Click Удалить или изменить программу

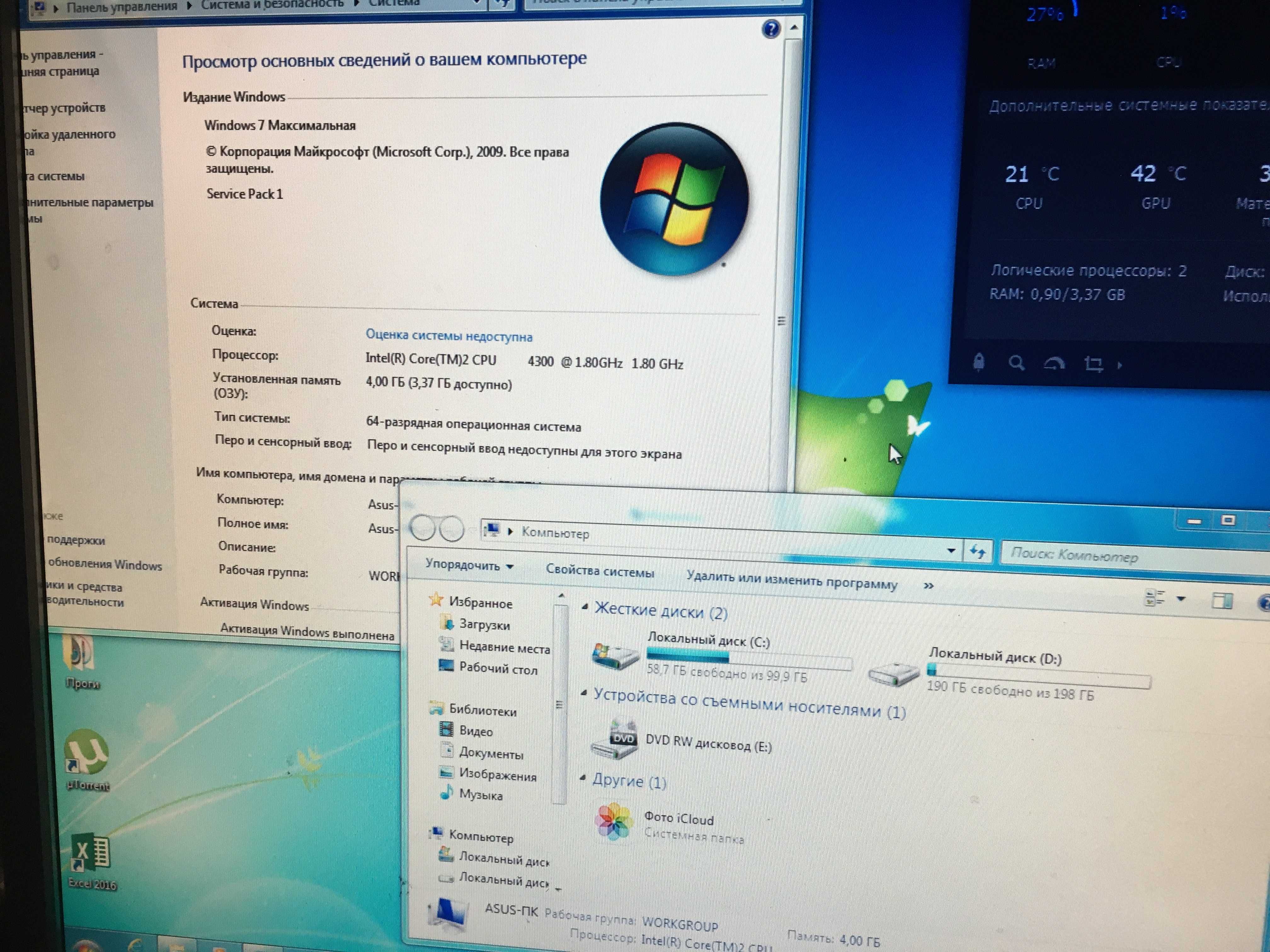(792, 581)
